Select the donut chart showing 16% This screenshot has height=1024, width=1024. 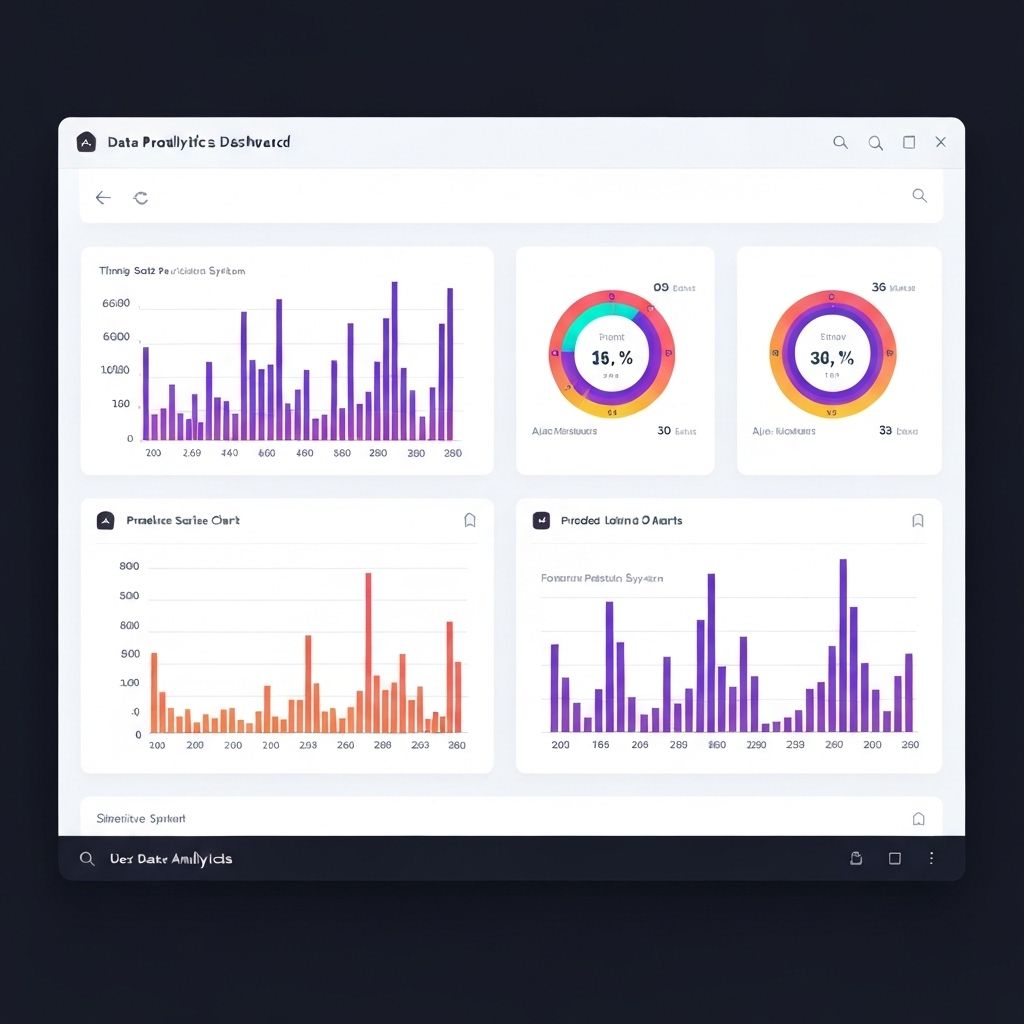(611, 354)
